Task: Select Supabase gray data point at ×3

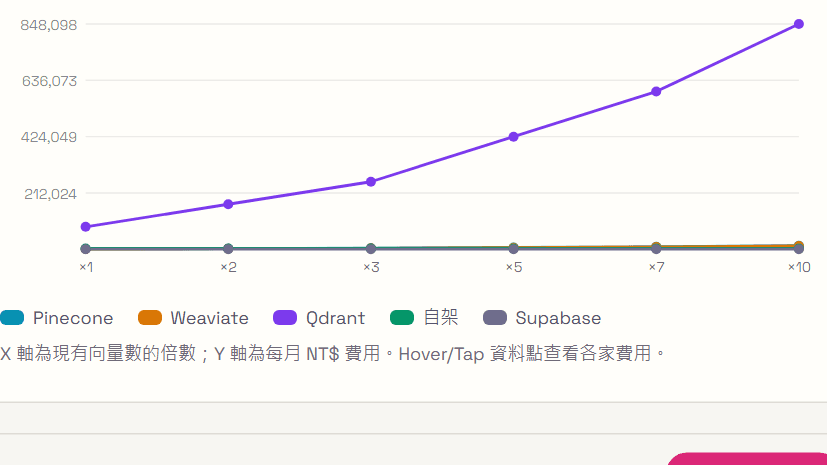Action: (371, 249)
